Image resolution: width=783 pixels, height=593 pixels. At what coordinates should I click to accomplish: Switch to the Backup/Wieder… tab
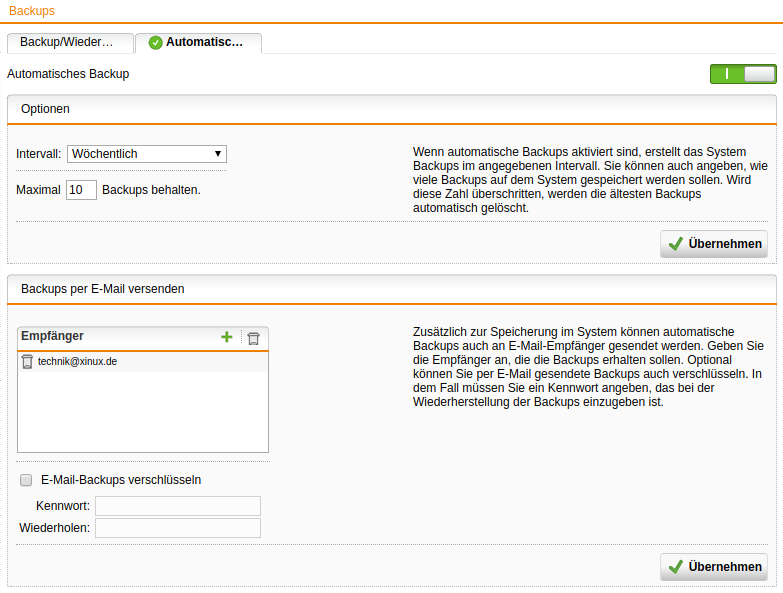(x=70, y=43)
